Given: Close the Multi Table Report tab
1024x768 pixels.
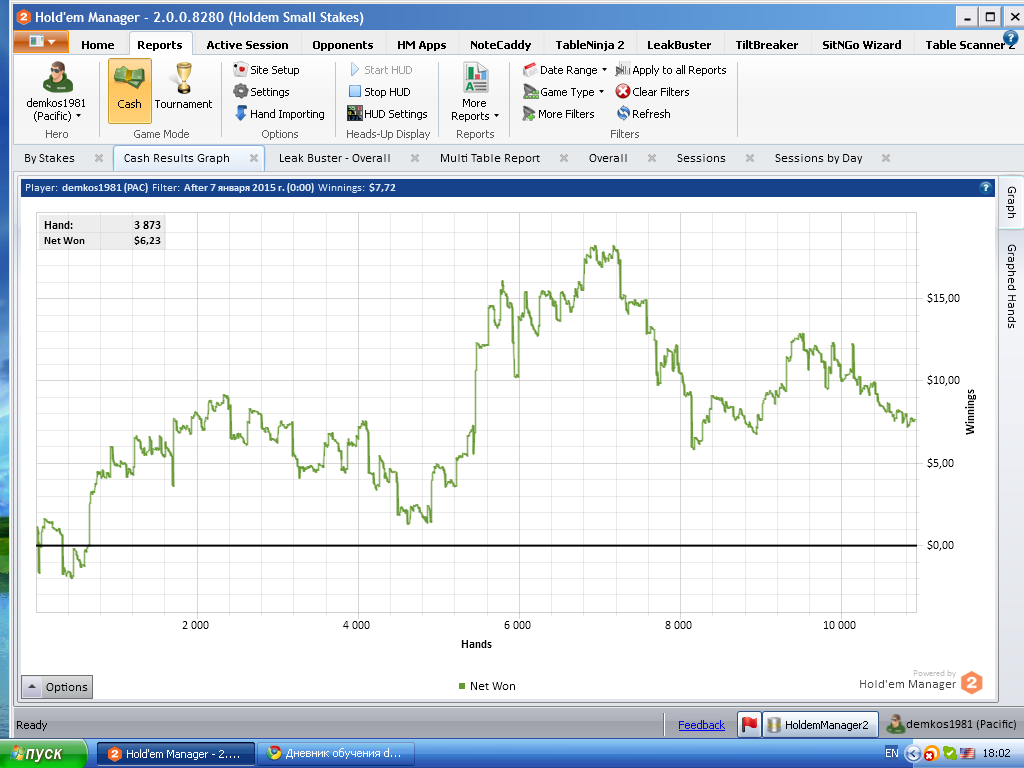Looking at the screenshot, I should [x=564, y=158].
